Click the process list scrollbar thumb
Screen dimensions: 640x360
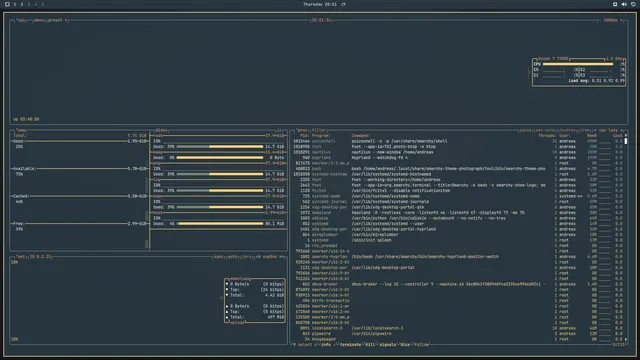tap(626, 141)
